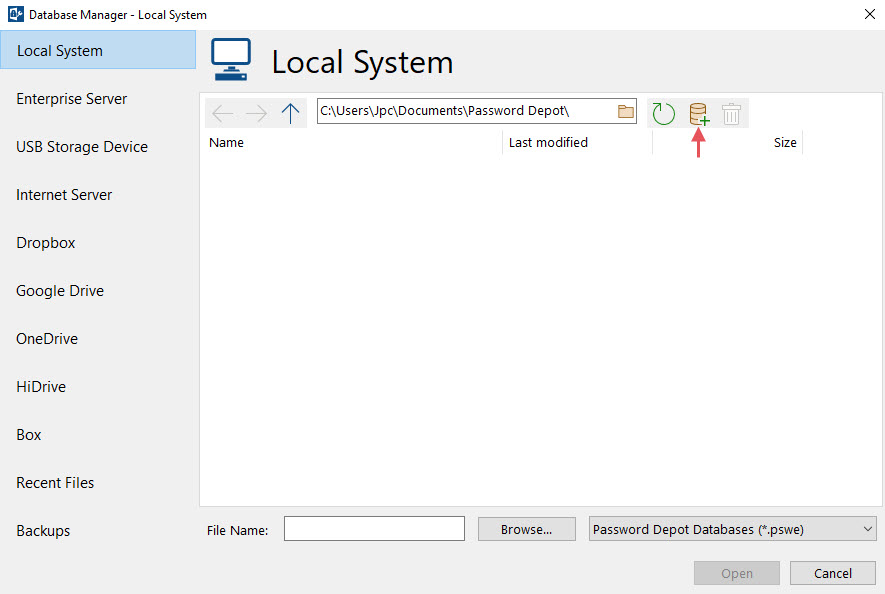Close the Database Manager window
The height and width of the screenshot is (594, 885).
pyautogui.click(x=870, y=14)
